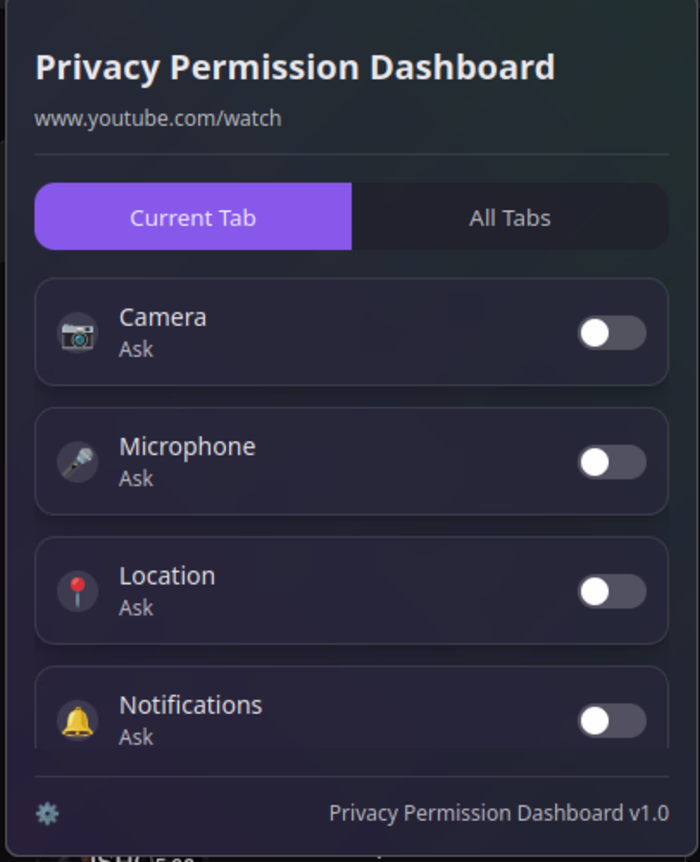Screen dimensions: 700x862
Task: Click the www.youtube.com/watch link
Action: point(158,118)
